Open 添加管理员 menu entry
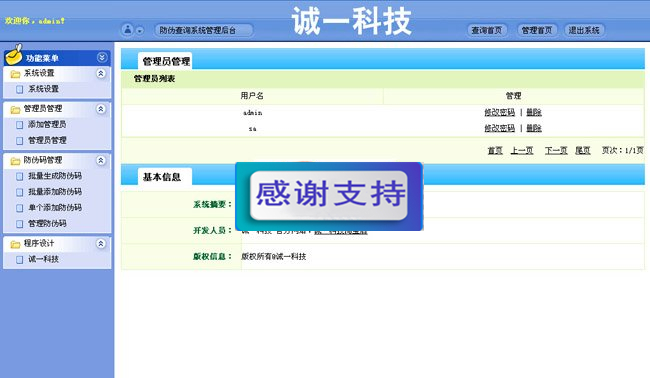This screenshot has height=378, width=650. (47, 124)
